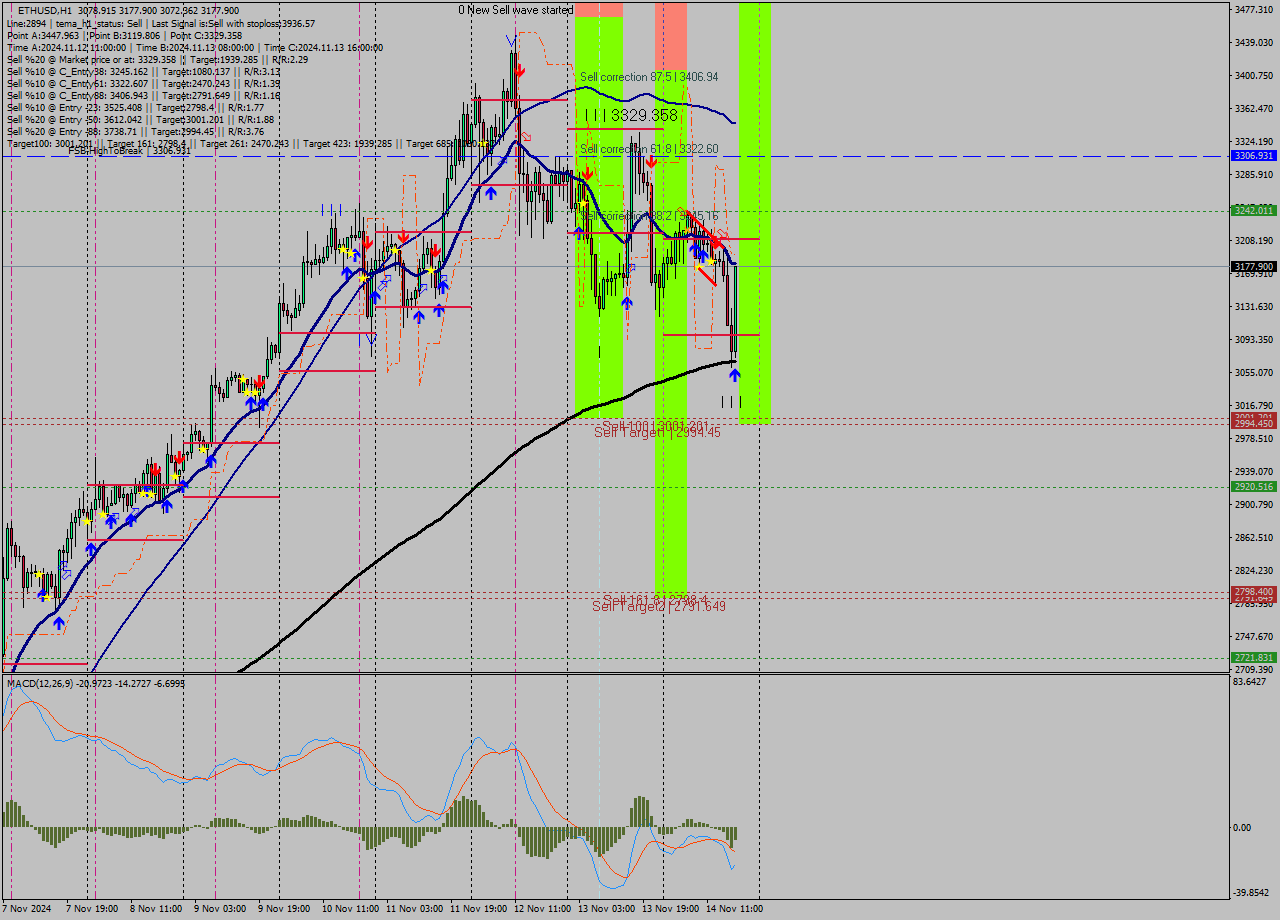
Task: Select the '11 Nov 19:00' time label
Action: [x=478, y=909]
